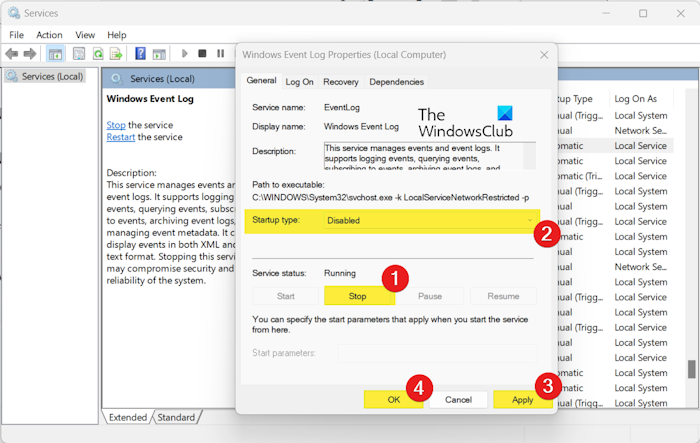
Task: Toggle Show/Hide Console Tree toolbar icon
Action: [55, 54]
